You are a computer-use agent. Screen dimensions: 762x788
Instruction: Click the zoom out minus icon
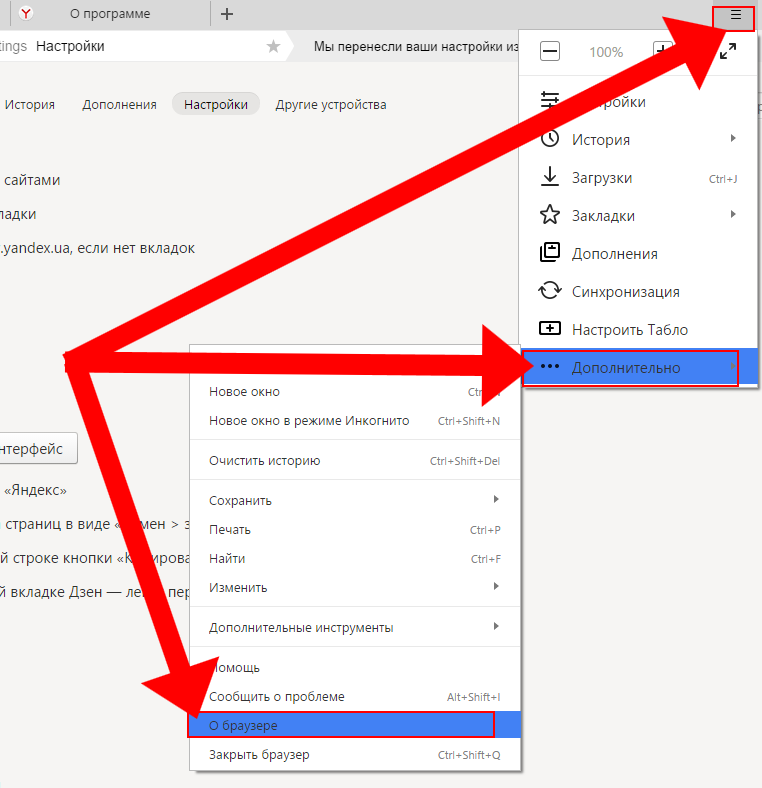pyautogui.click(x=549, y=52)
